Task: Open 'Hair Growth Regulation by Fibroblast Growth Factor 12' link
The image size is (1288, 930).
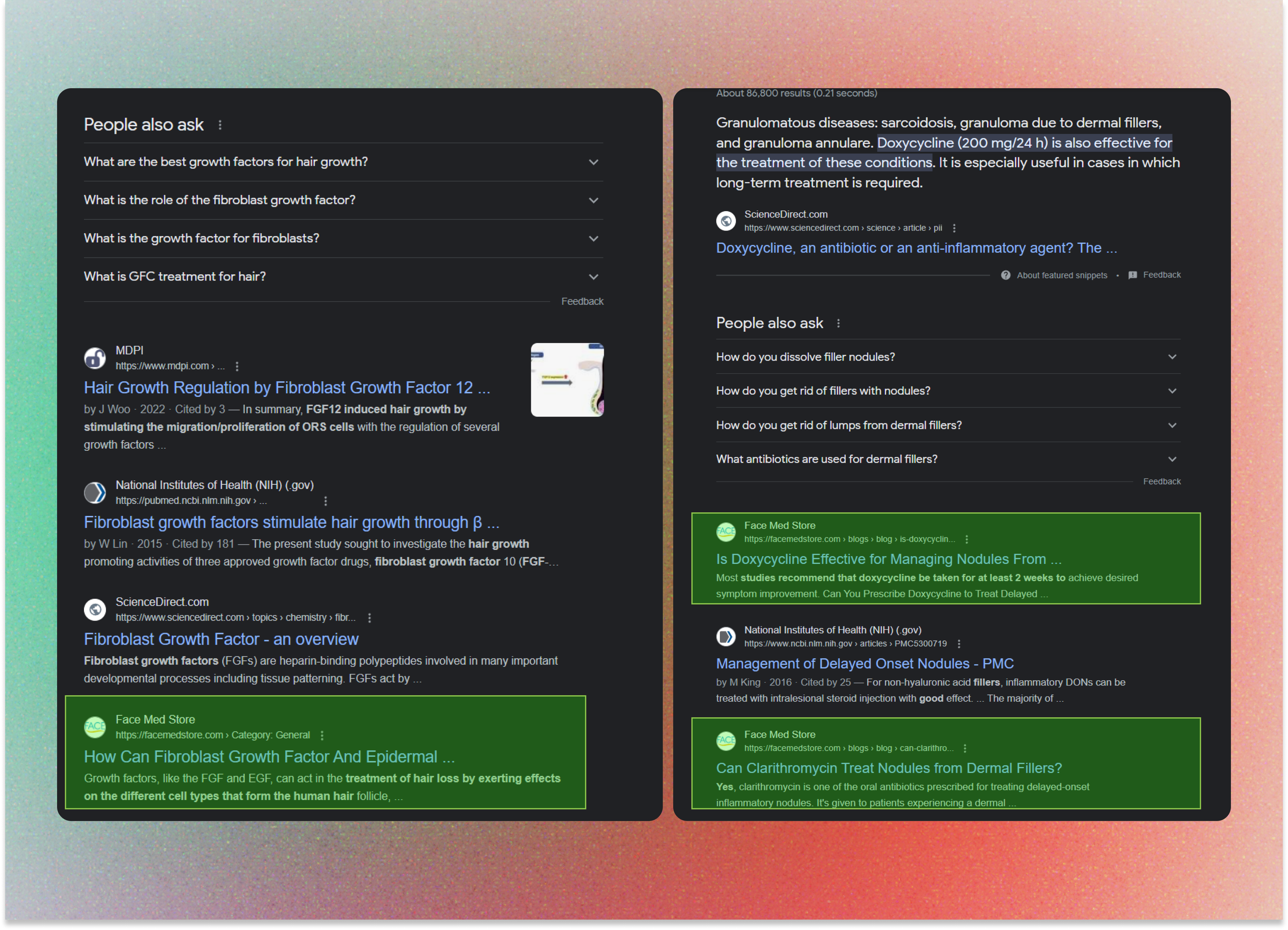Action: point(287,388)
